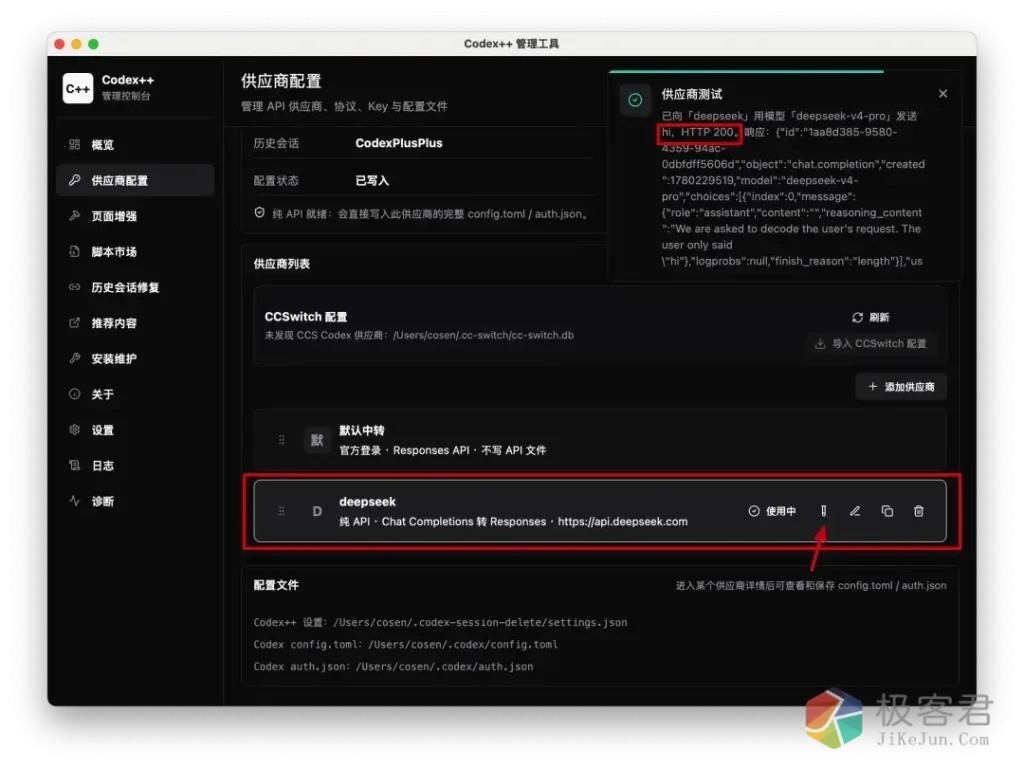
Task: Click the 已写入 配置状态 value
Action: pyautogui.click(x=372, y=181)
